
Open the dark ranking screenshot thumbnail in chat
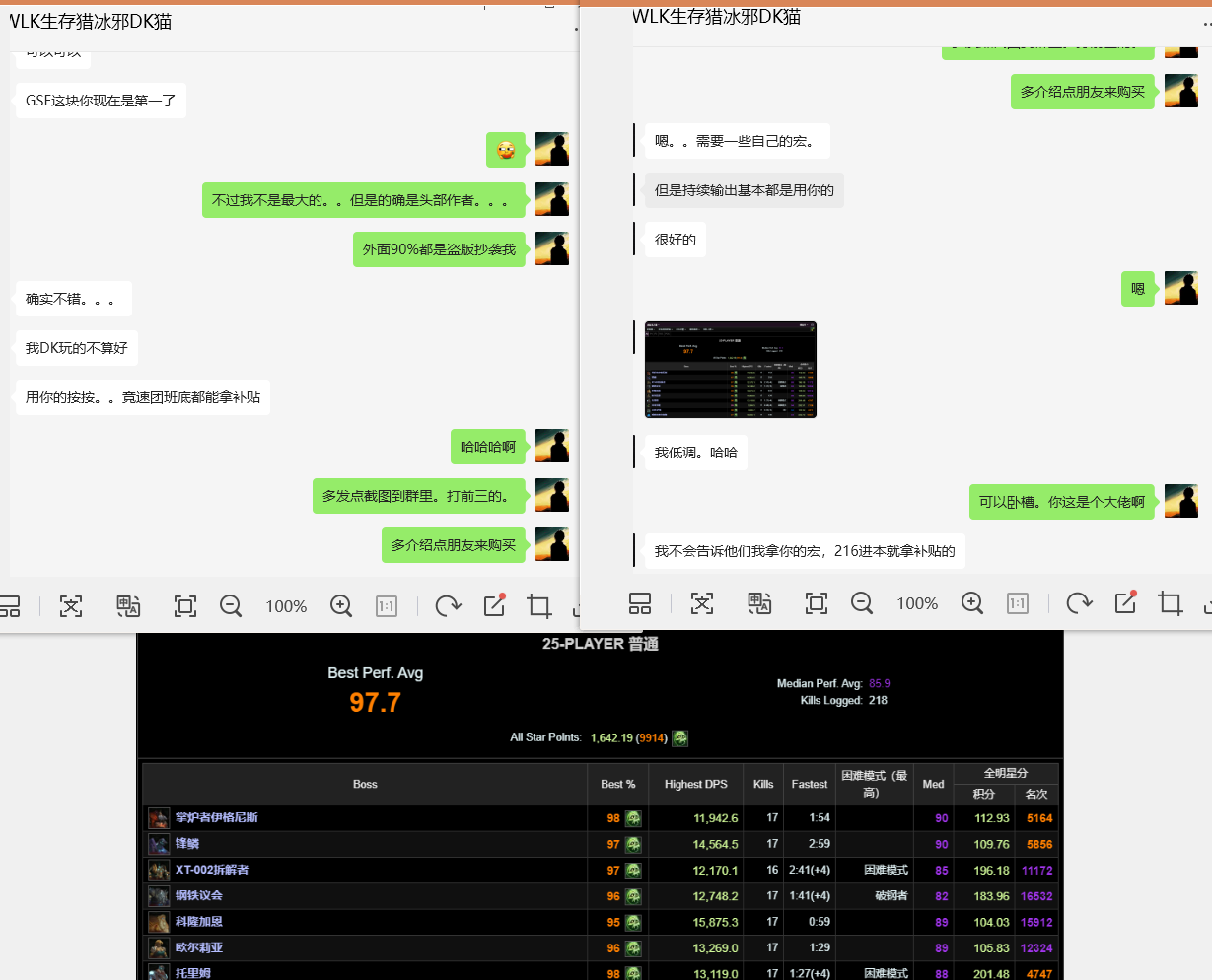pyautogui.click(x=730, y=370)
